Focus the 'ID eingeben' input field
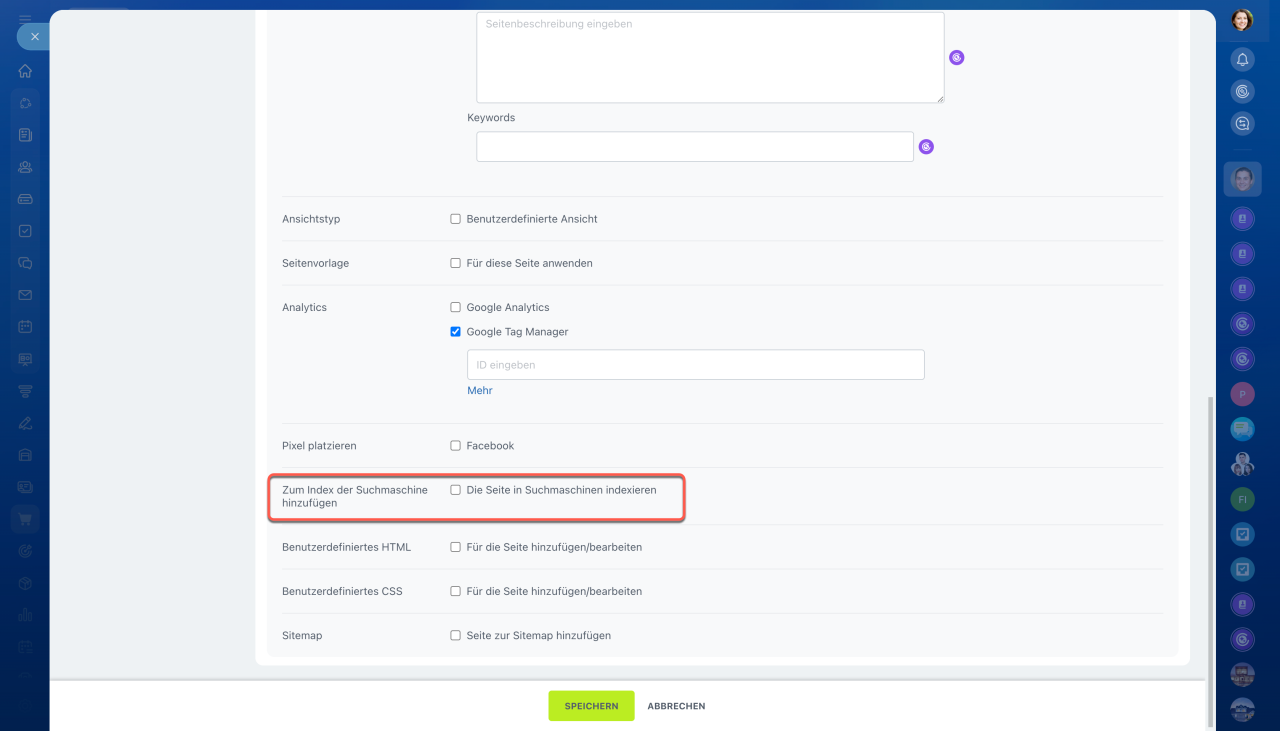The image size is (1280, 731). (x=695, y=365)
